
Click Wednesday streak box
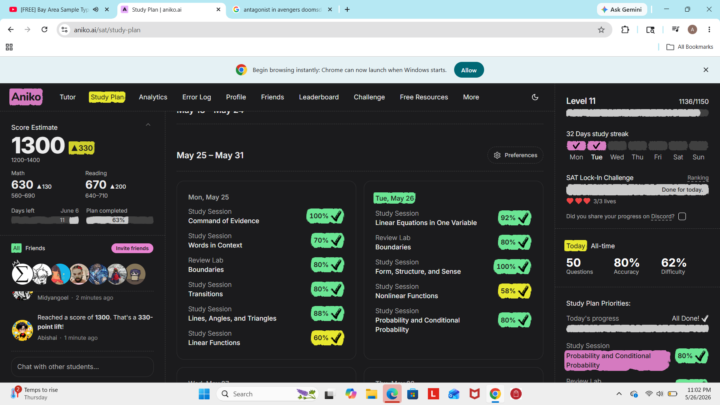pyautogui.click(x=617, y=146)
